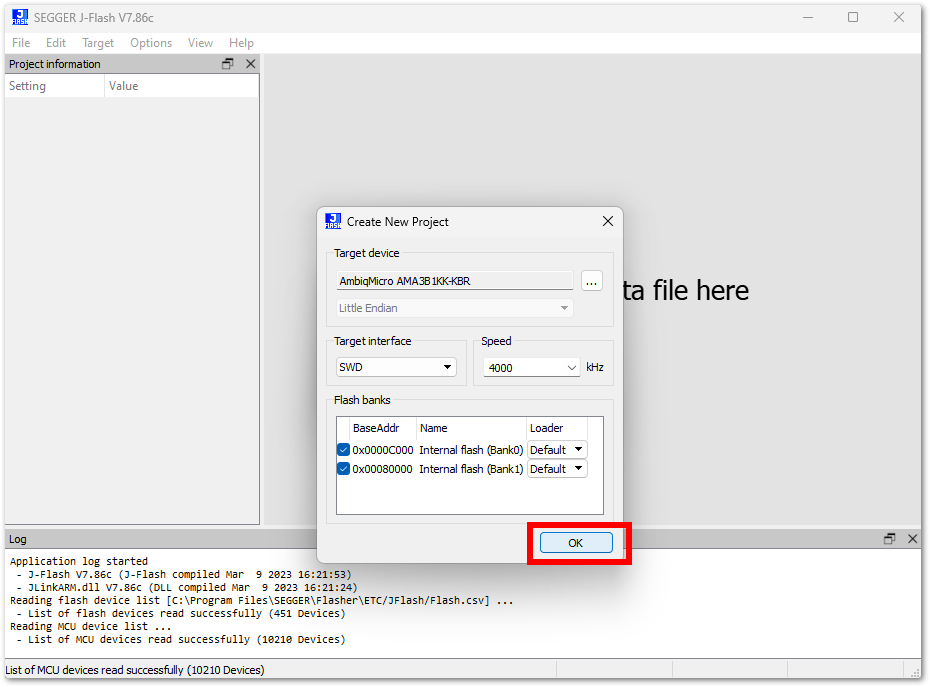Open the Help menu
This screenshot has width=930, height=687.
(x=241, y=43)
